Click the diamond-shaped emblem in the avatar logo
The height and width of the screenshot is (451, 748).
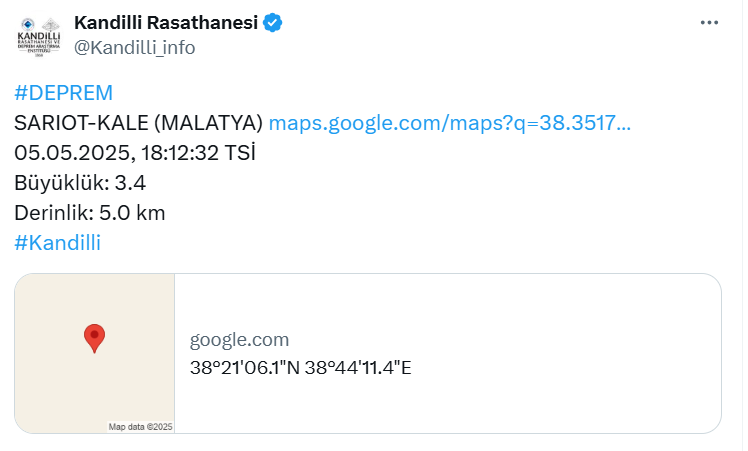click(51, 25)
